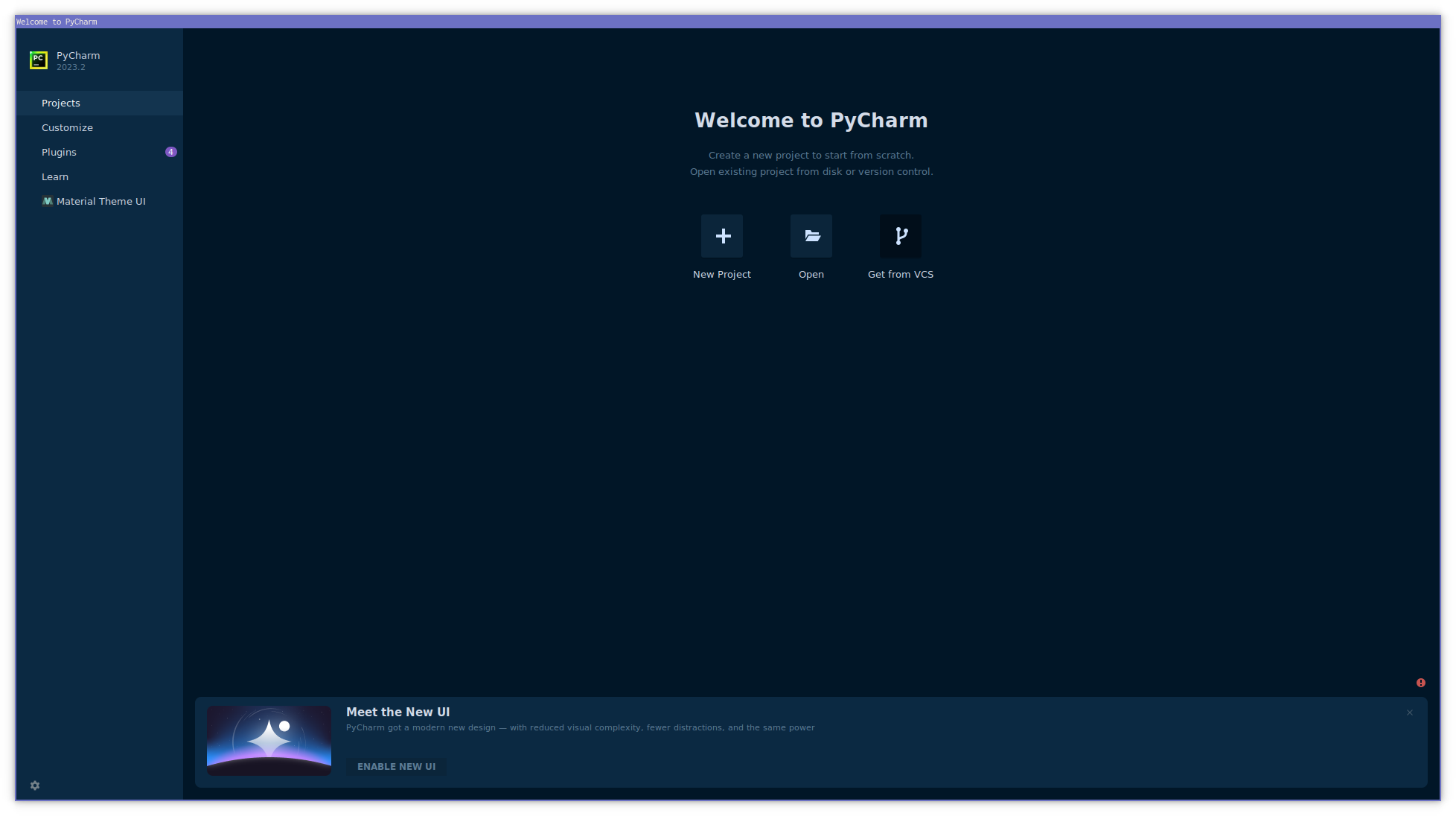
Task: Click the Welcome to PyCharm title bar
Action: coord(728,22)
